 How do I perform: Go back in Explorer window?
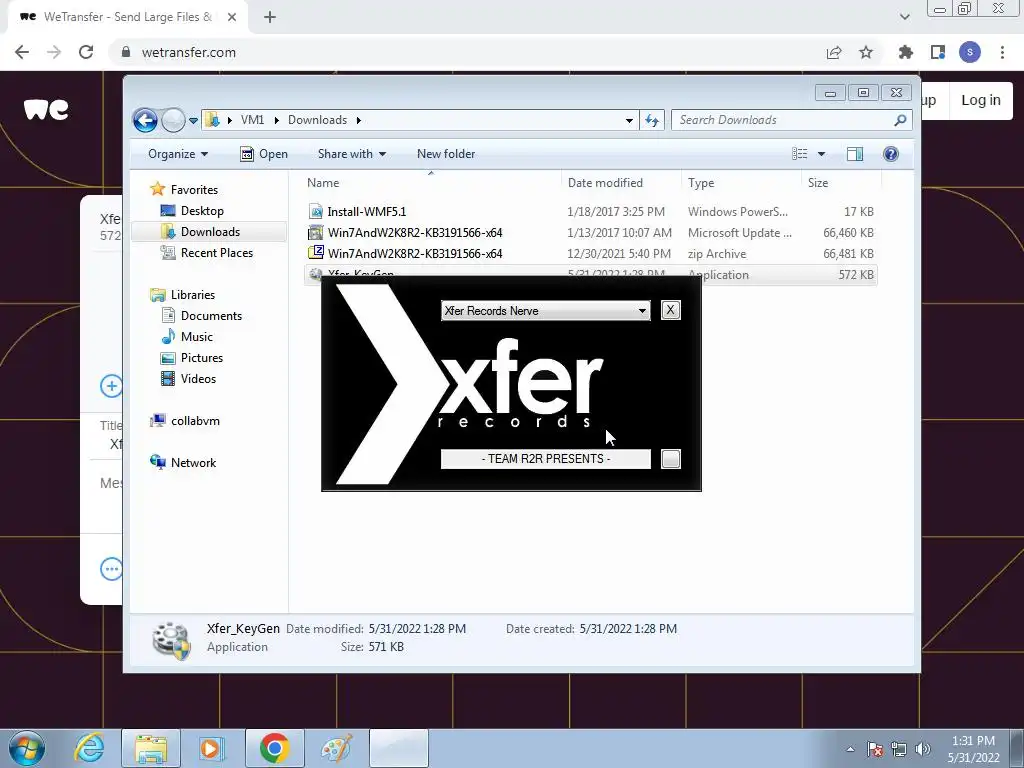click(145, 120)
